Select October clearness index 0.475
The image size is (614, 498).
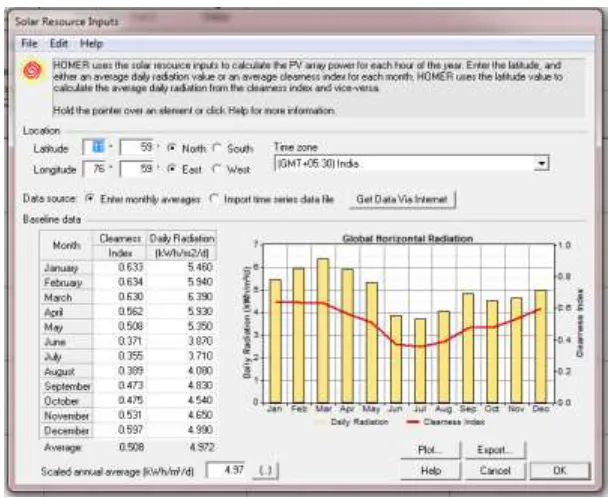tap(119, 401)
